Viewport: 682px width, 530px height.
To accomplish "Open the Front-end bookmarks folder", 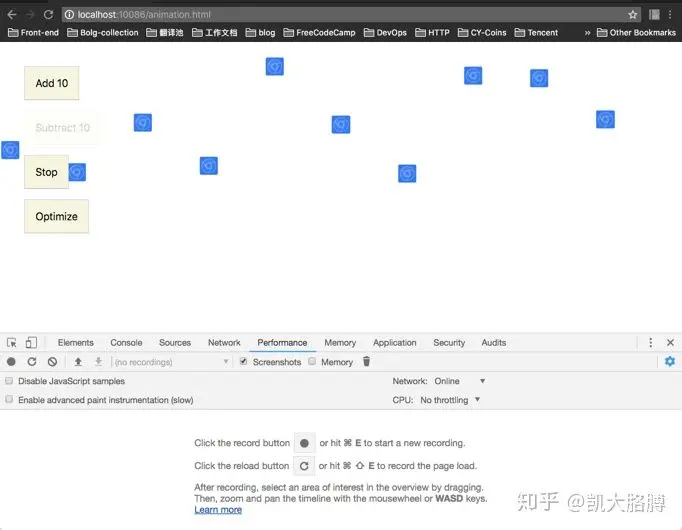I will tap(33, 33).
